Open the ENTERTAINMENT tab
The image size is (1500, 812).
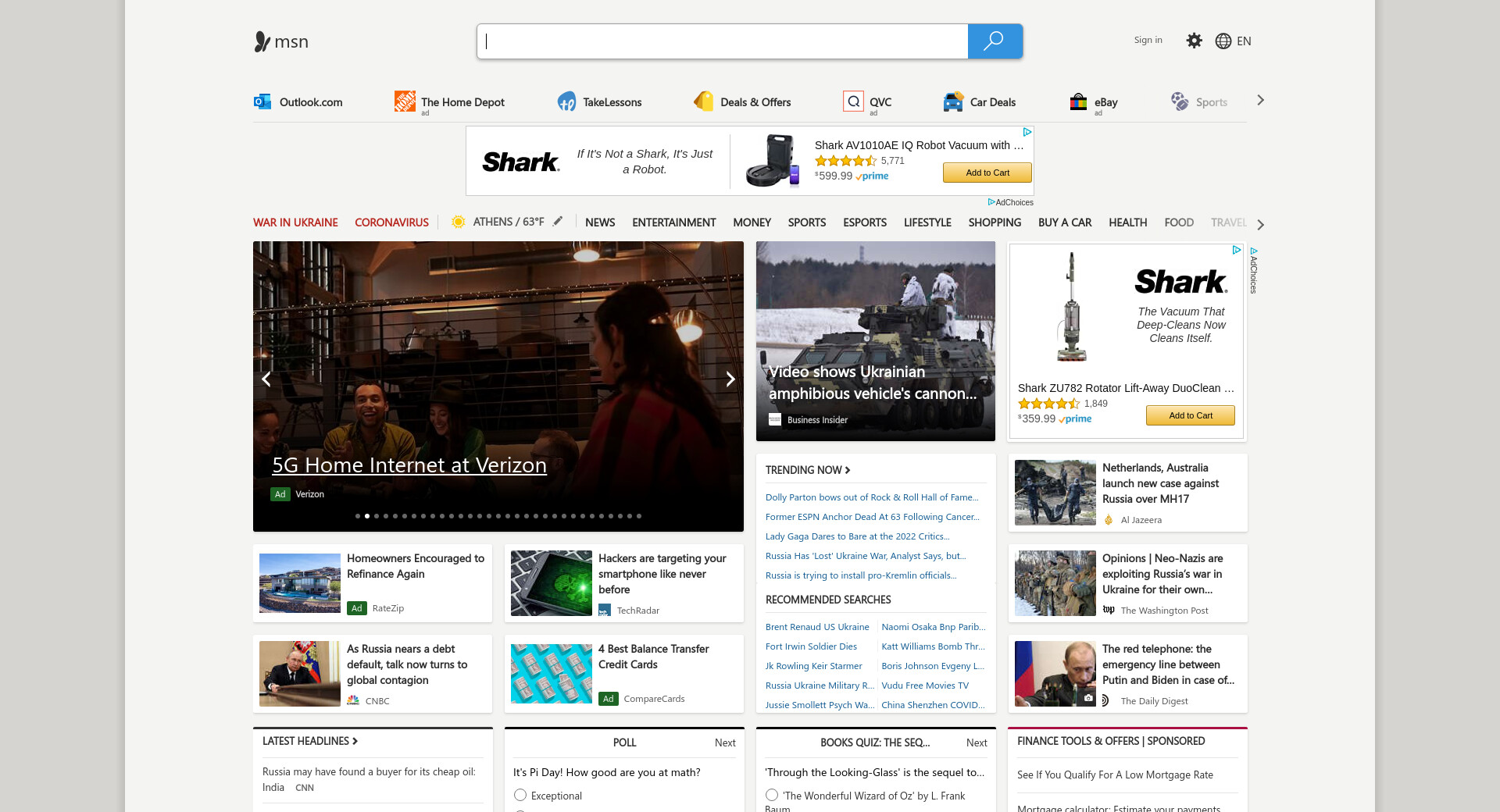point(673,223)
